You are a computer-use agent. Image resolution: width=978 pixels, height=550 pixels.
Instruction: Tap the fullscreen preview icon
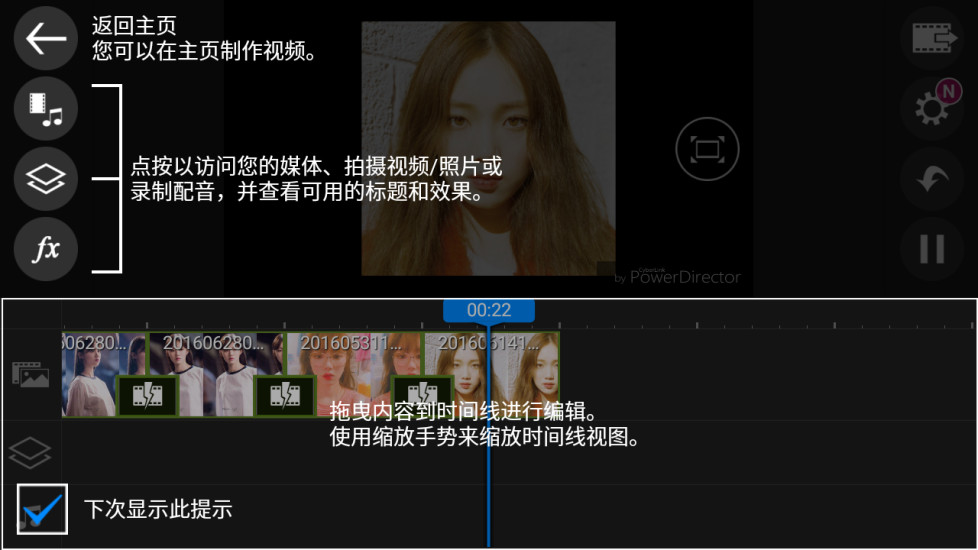(707, 149)
